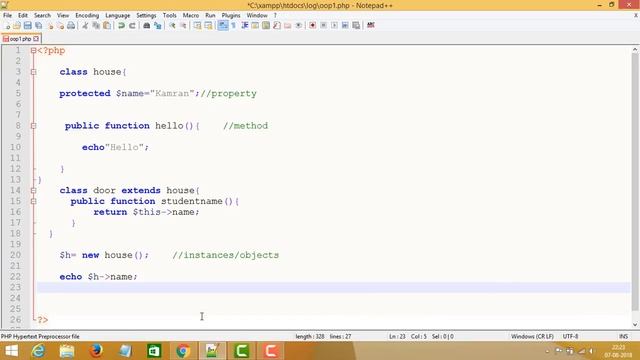Viewport: 640px width, 360px height.
Task: Click the Redo arrow icon
Action: [x=132, y=26]
